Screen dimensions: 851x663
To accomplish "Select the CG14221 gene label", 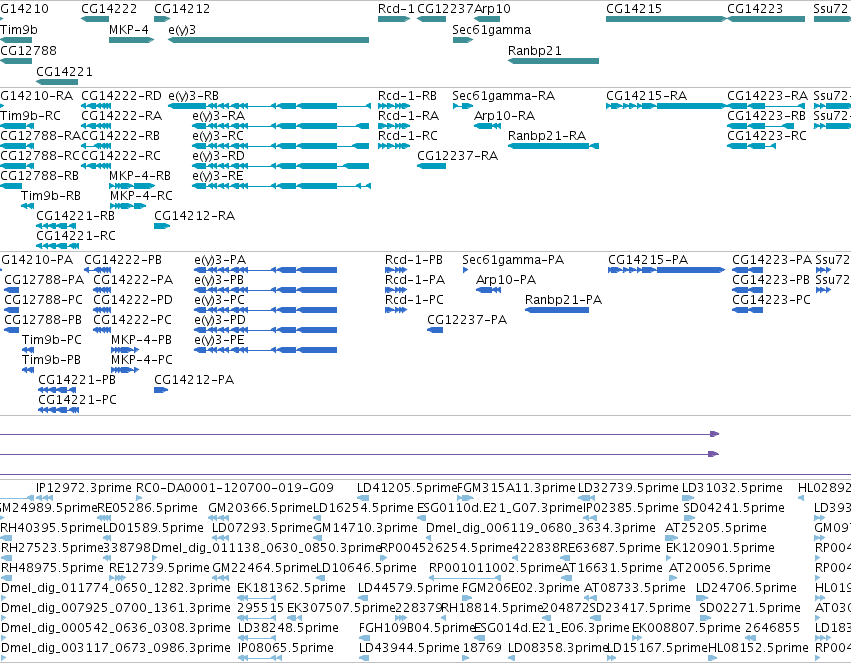I will tap(65, 72).
